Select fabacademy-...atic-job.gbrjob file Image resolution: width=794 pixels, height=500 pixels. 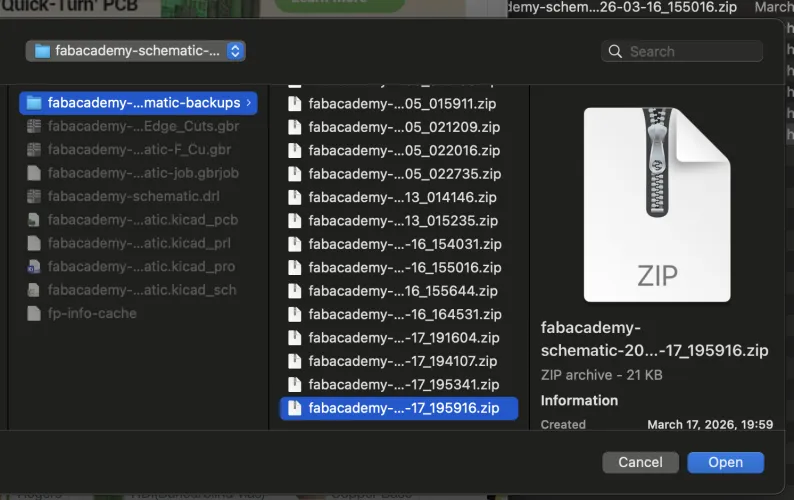coord(138,173)
